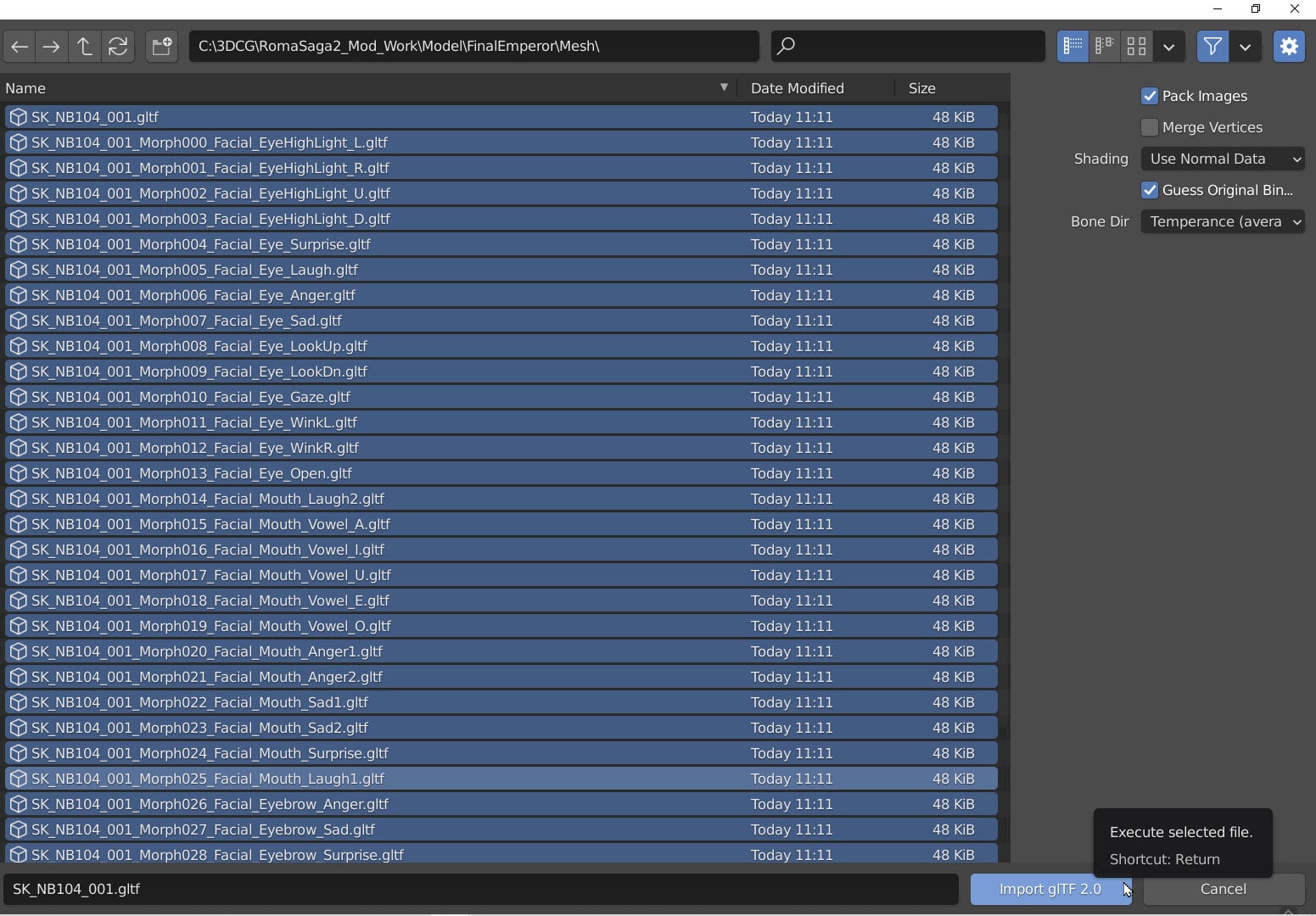Click file icon of Morph023_Facial_Mouth_Sad2
This screenshot has width=1316, height=916.
click(x=18, y=728)
